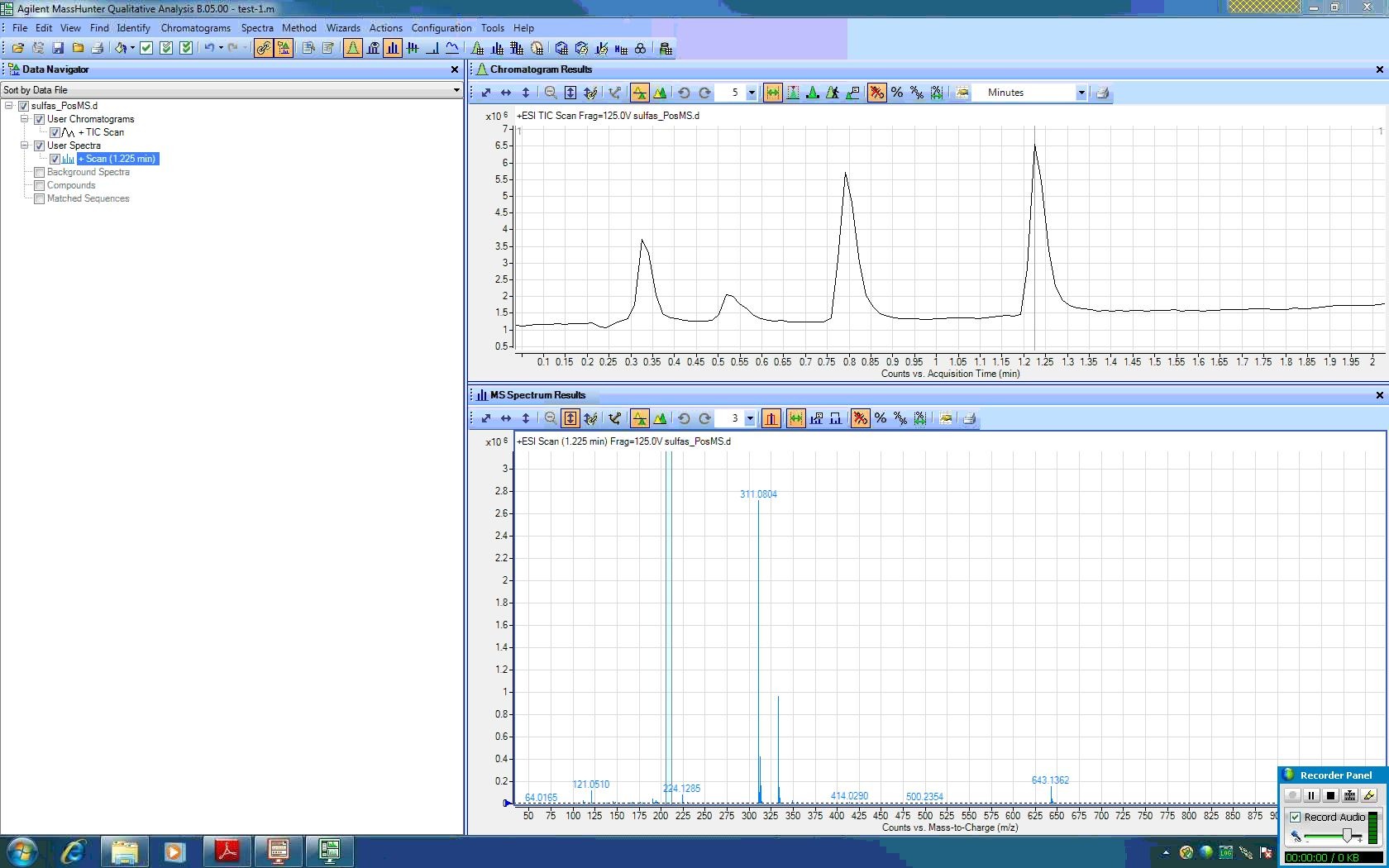
Task: Open the Configuration menu
Action: tap(442, 28)
